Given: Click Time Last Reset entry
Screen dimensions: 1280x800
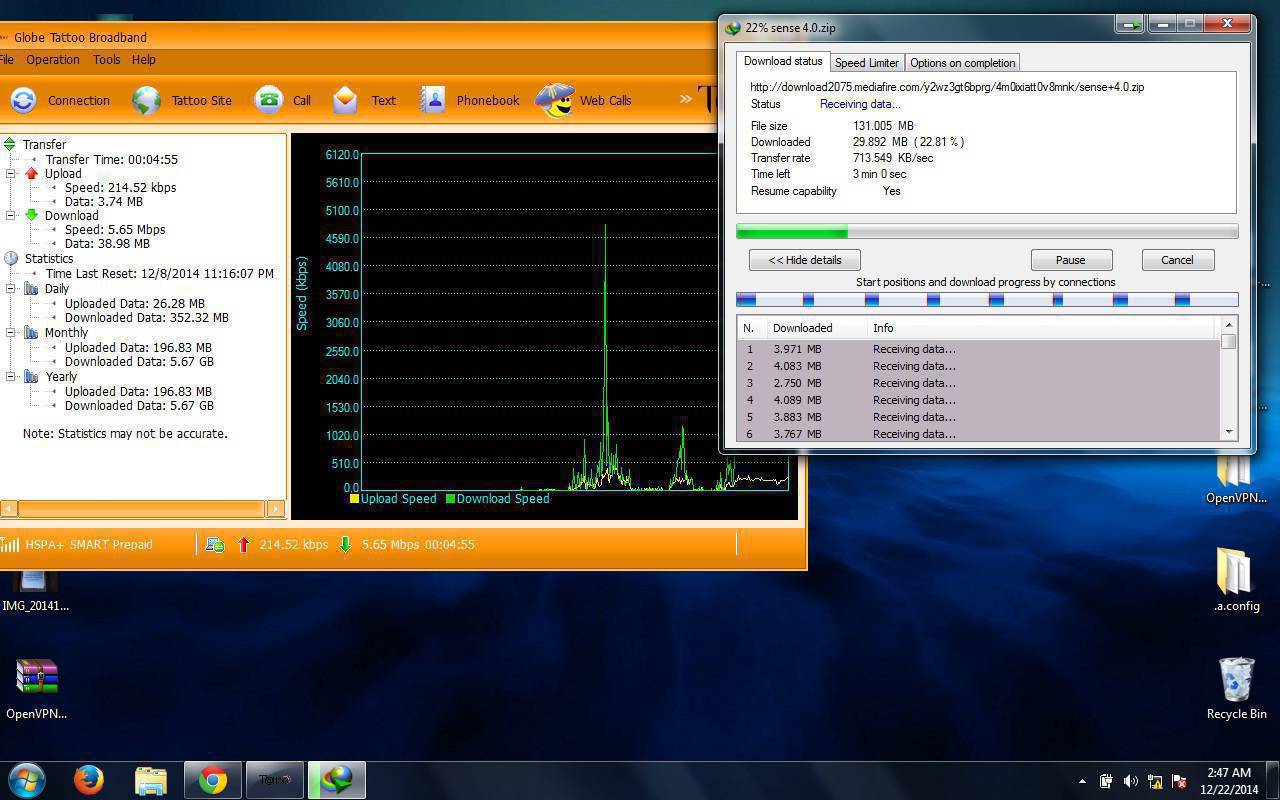Looking at the screenshot, I should [159, 273].
